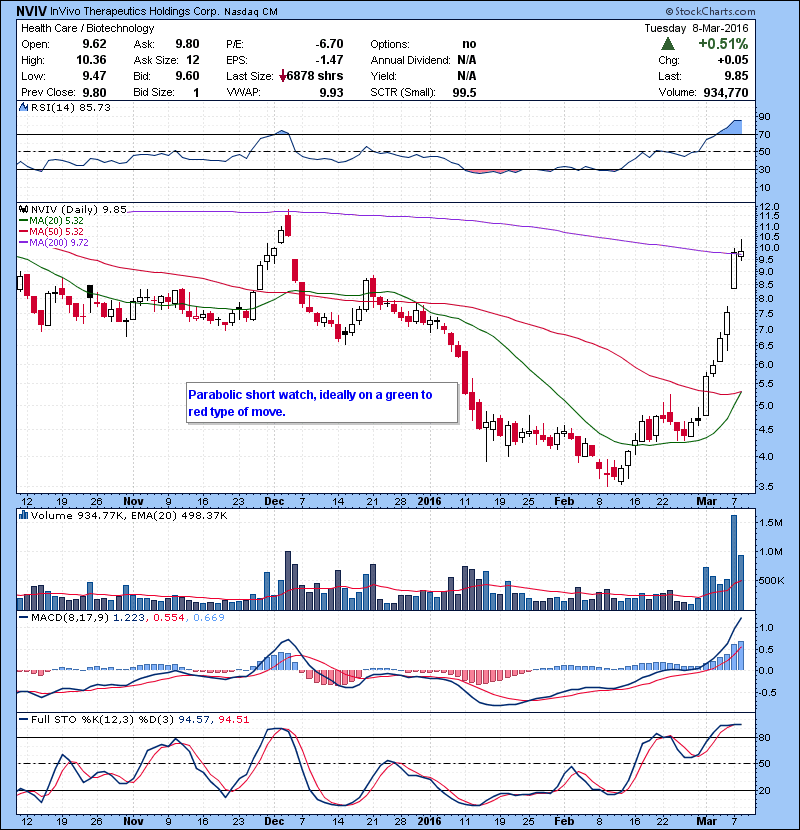Click the Ask Size value 12
Screen dimensions: 800x830
point(193,60)
